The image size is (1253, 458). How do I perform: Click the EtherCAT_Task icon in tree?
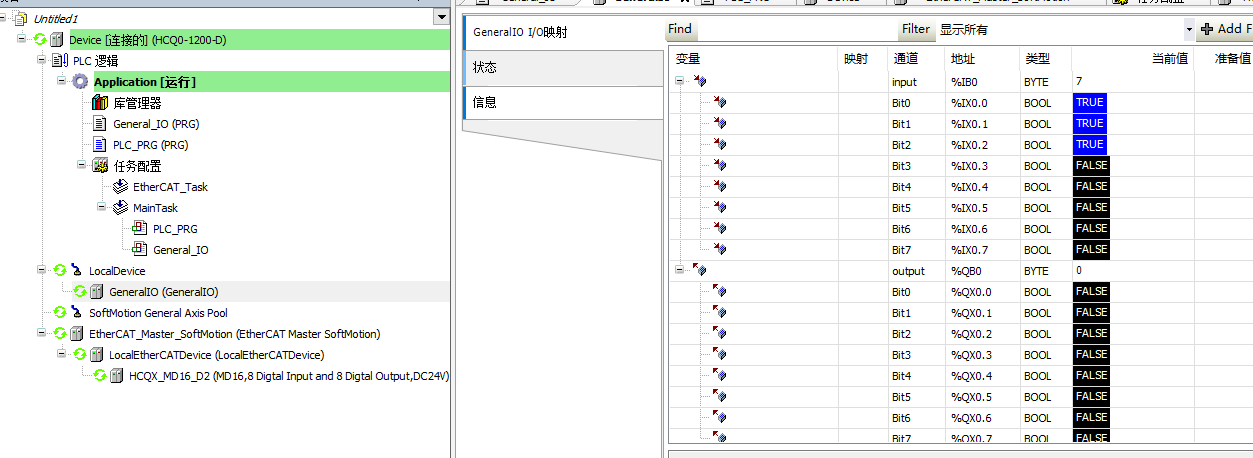(120, 187)
